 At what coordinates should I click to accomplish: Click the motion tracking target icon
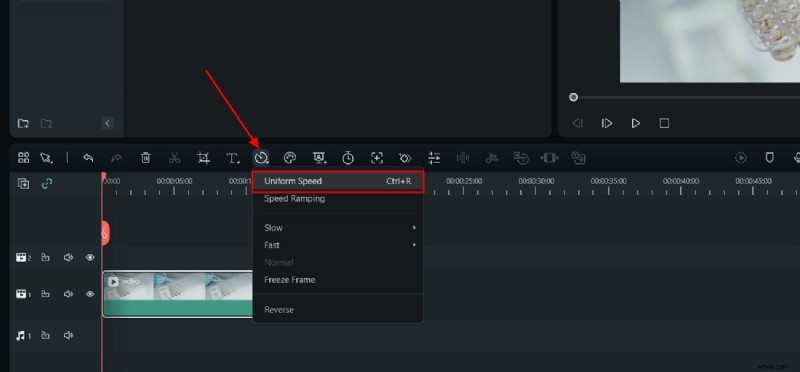[x=377, y=158]
